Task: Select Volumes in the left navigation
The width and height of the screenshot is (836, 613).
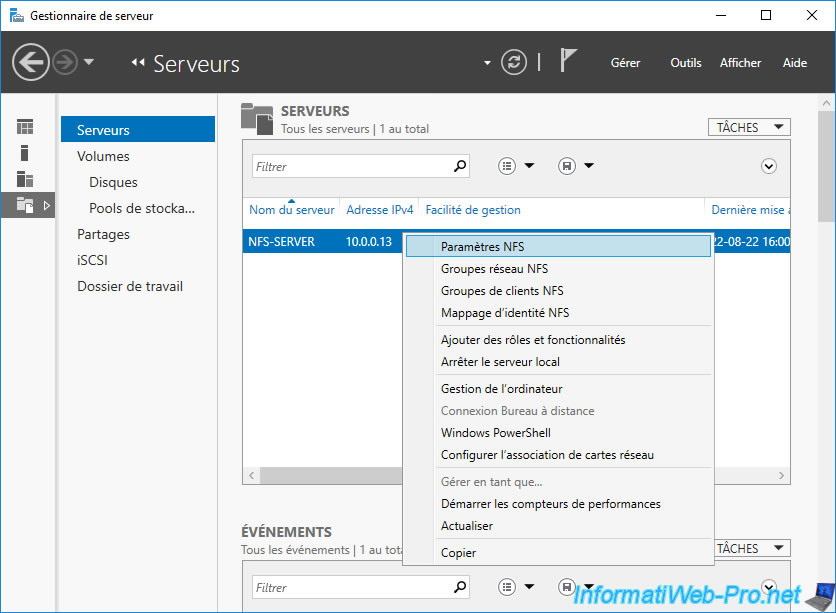Action: click(103, 156)
